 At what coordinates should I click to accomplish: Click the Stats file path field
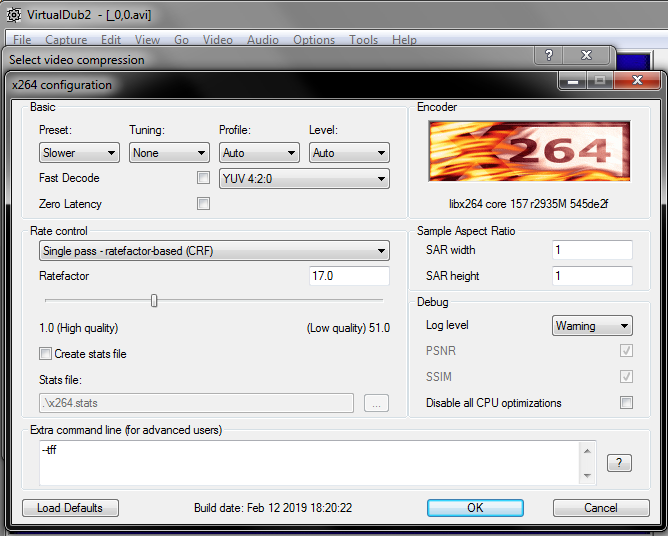click(x=196, y=403)
